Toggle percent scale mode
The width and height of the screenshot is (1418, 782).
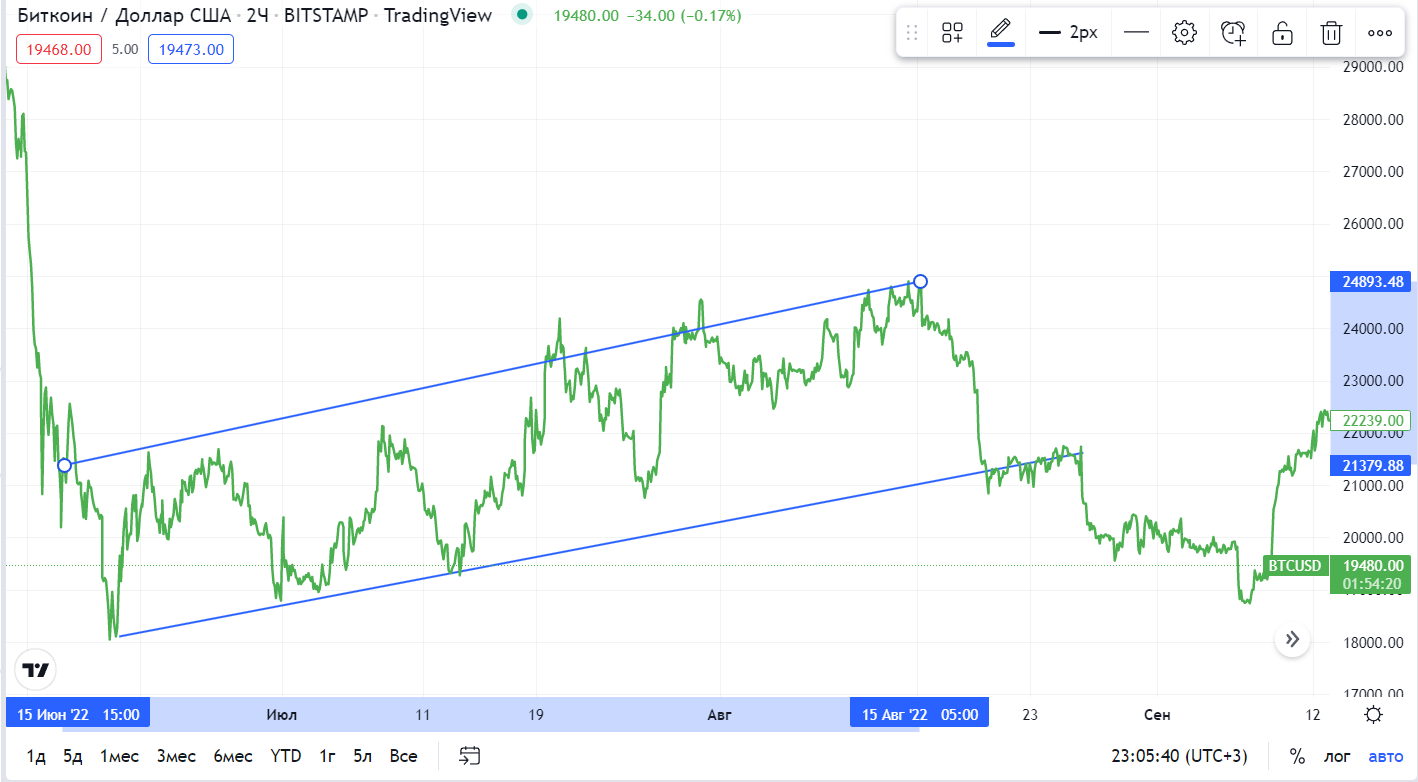click(x=1297, y=756)
